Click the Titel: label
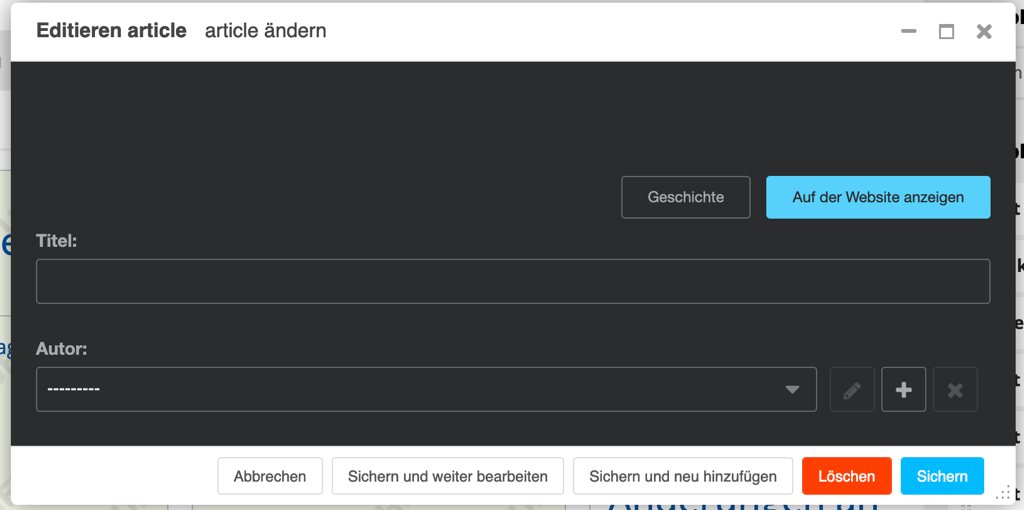This screenshot has height=510, width=1024. click(57, 241)
